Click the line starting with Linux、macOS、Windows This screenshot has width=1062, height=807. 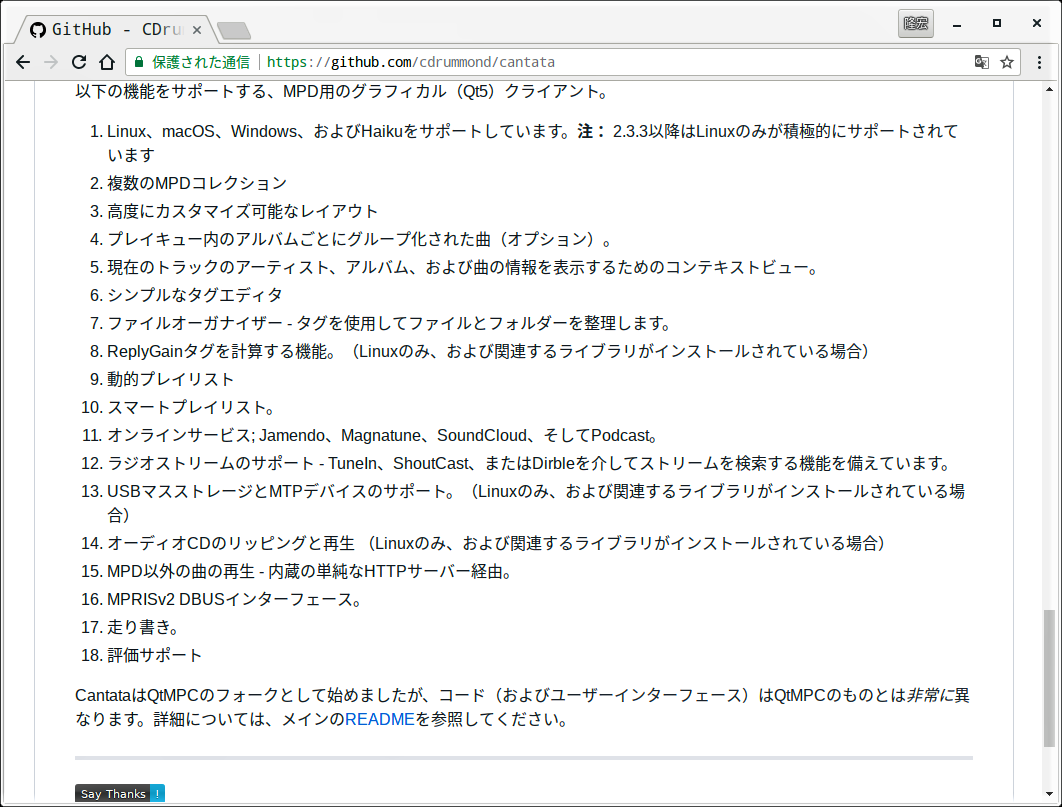[533, 143]
